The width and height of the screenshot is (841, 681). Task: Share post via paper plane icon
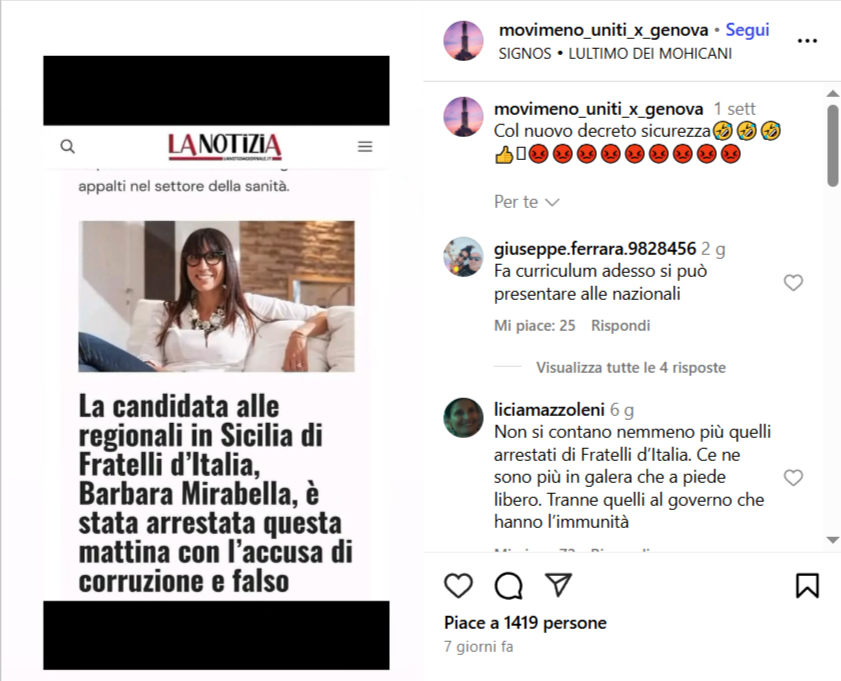coord(558,584)
